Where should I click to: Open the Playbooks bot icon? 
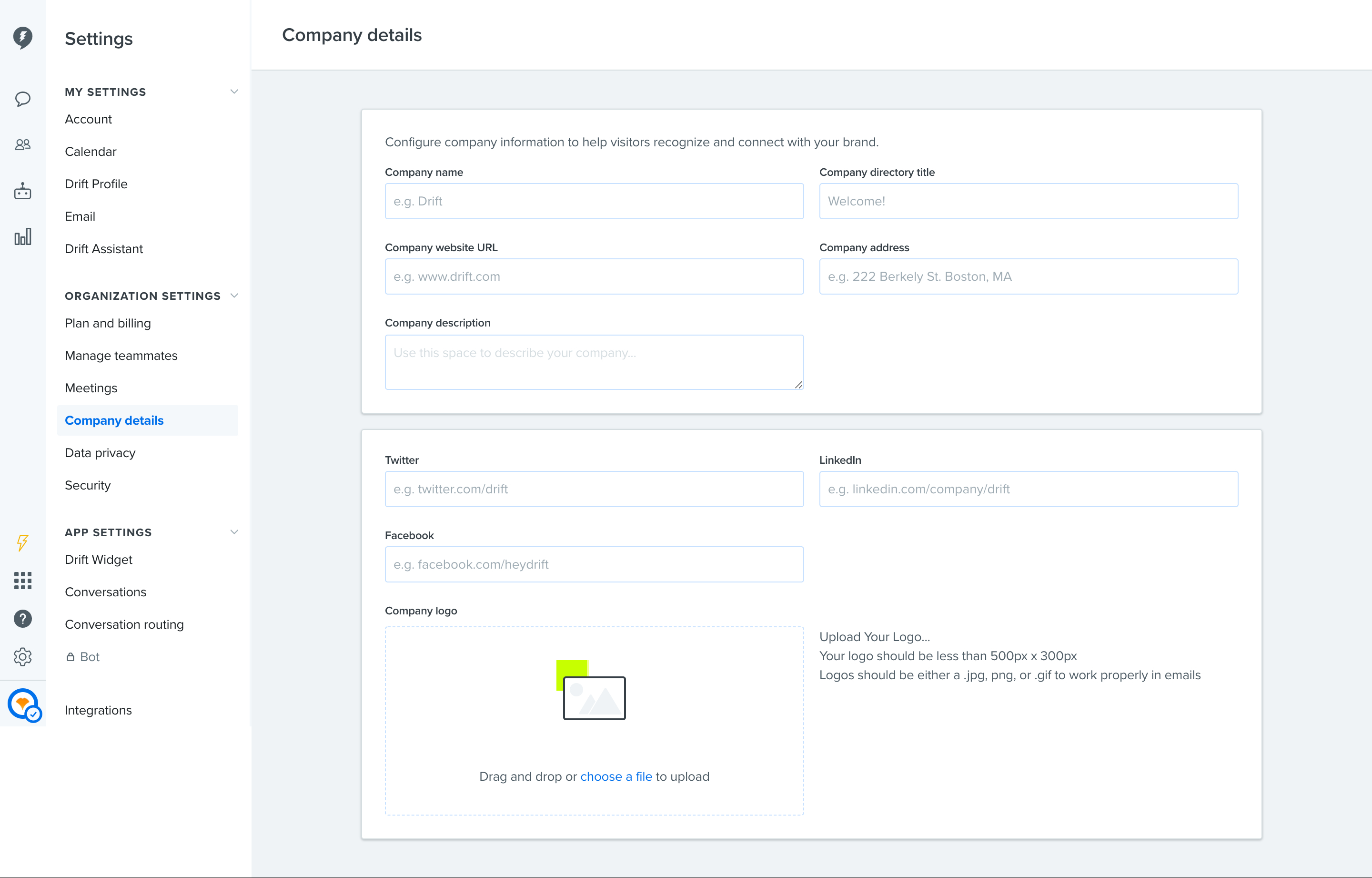coord(23,191)
